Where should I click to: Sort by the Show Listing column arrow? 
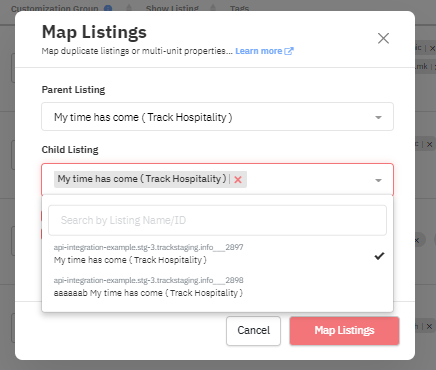(x=213, y=8)
